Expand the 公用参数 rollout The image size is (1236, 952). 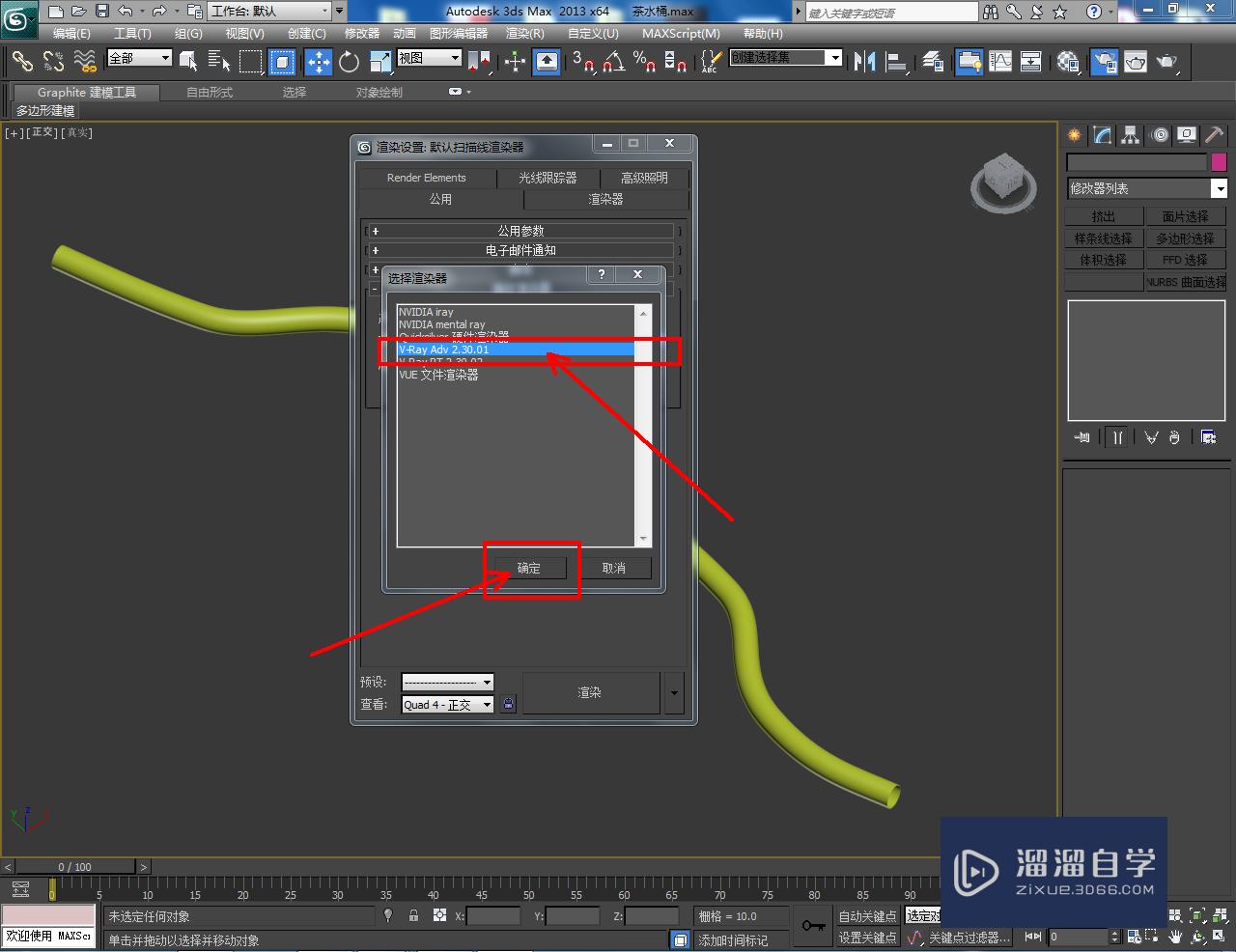521,231
